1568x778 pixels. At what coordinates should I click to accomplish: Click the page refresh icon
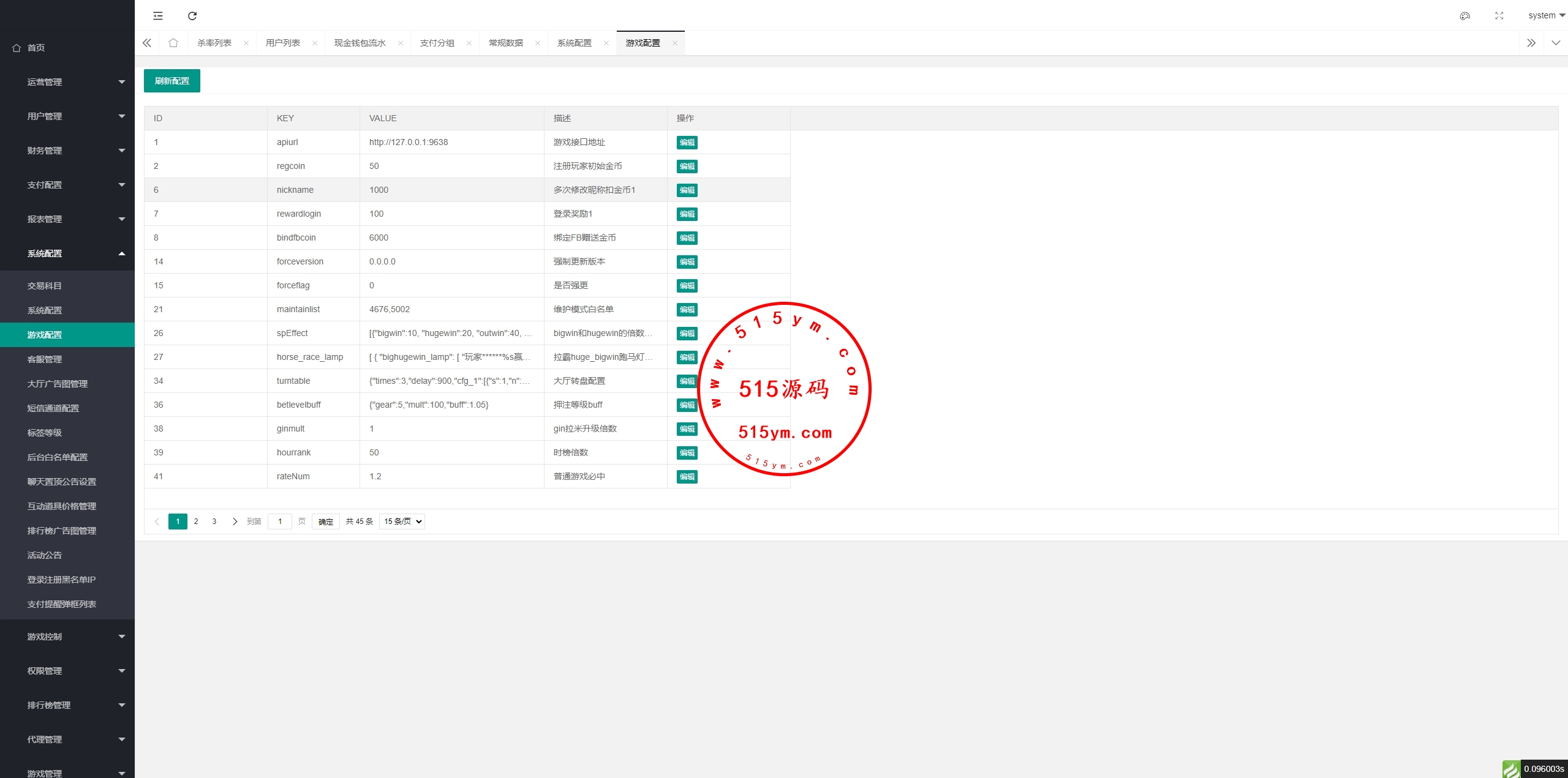pos(192,16)
